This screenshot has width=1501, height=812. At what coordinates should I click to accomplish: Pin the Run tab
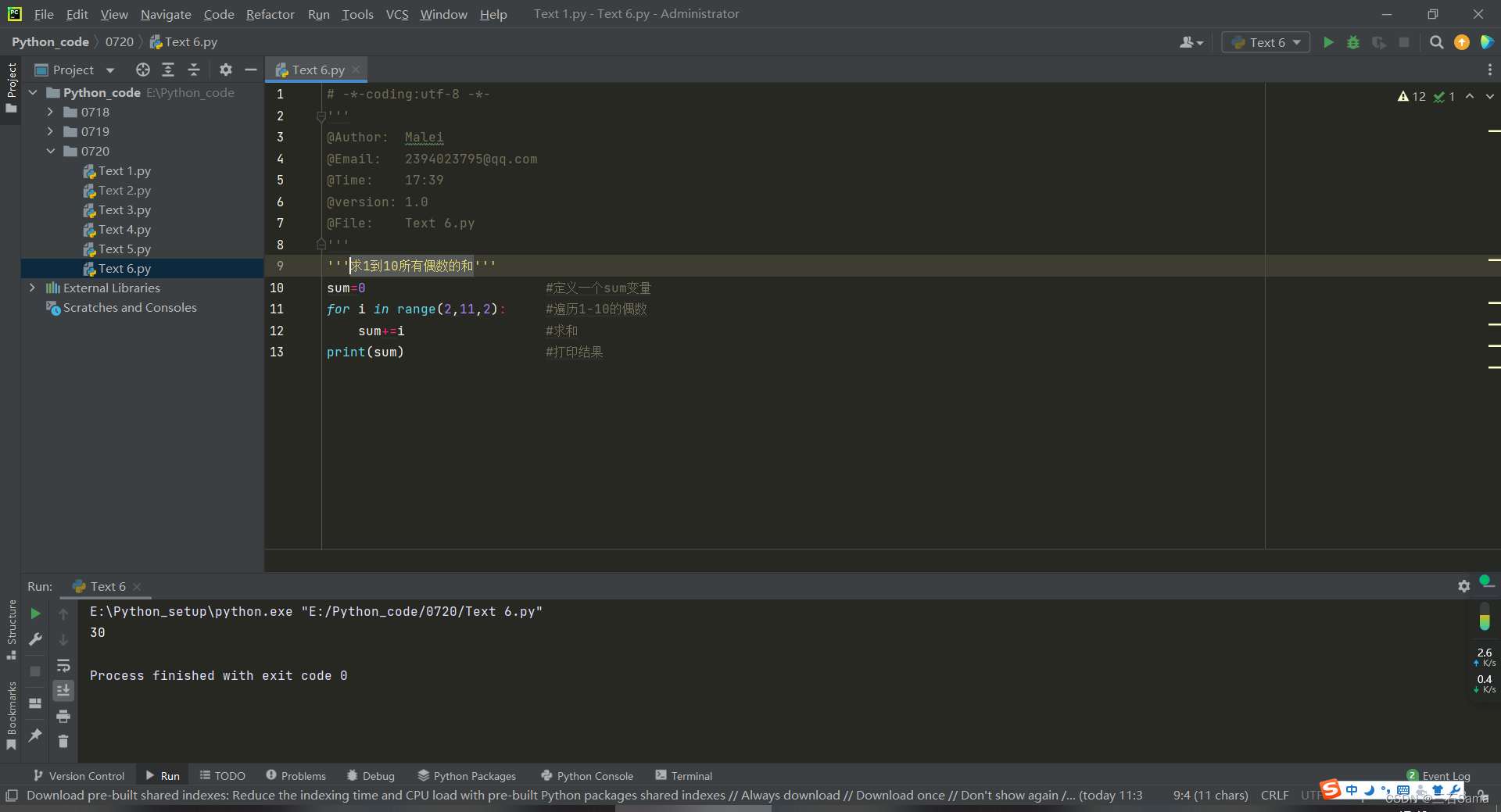point(35,735)
